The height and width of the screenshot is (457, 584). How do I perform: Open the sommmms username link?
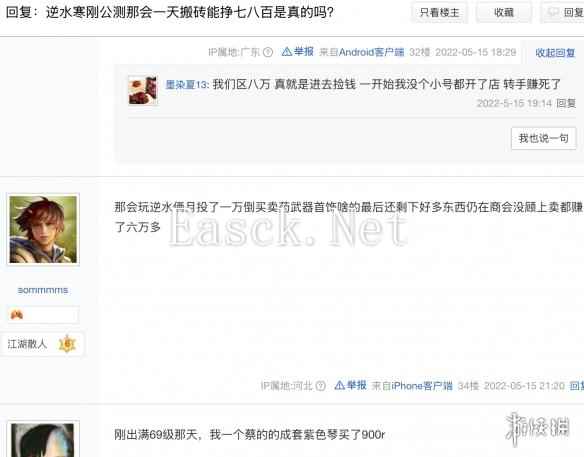(x=43, y=290)
